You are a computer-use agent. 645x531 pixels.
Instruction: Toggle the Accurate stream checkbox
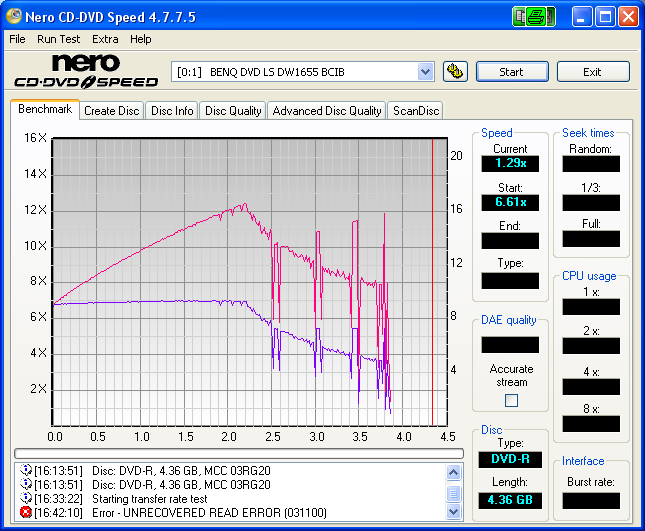[x=511, y=400]
